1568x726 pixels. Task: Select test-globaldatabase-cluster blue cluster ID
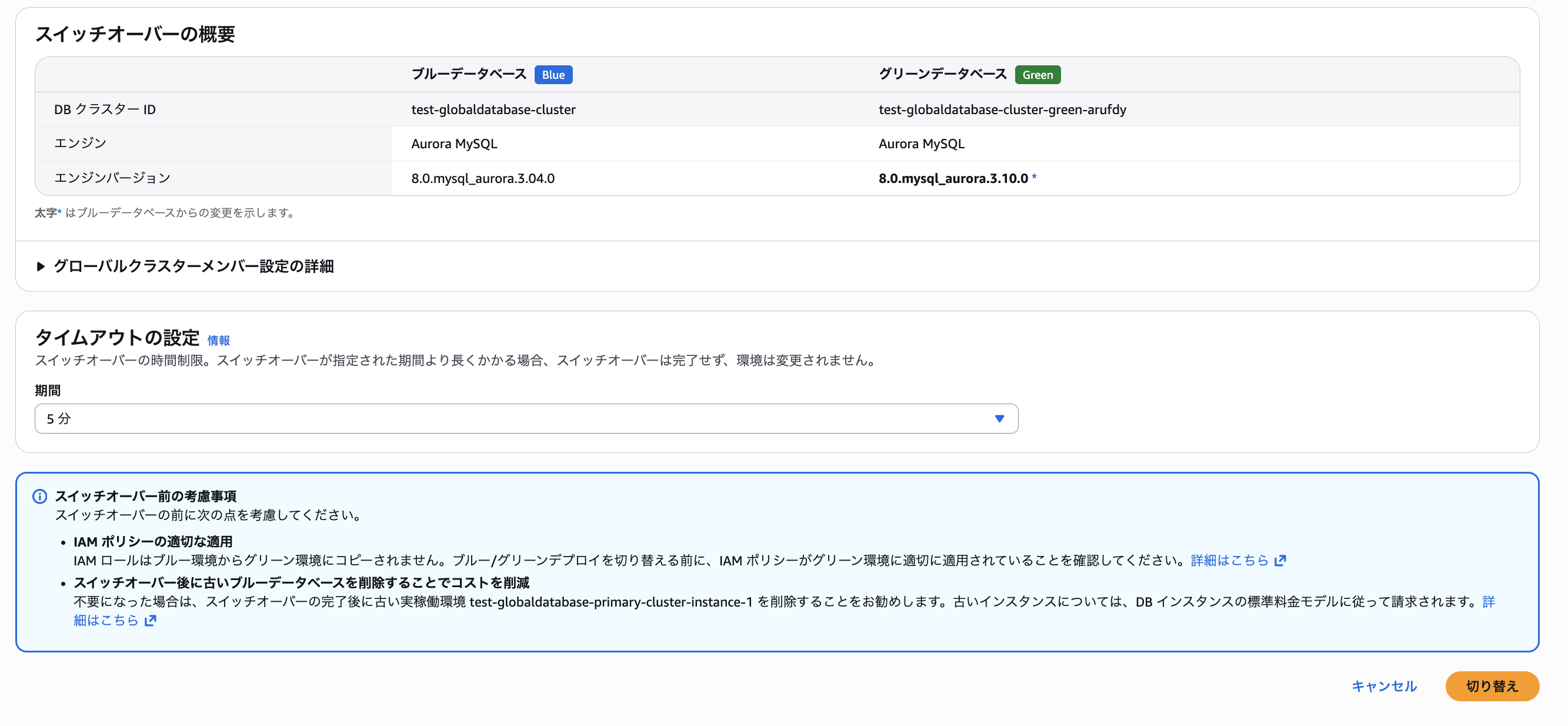tap(493, 109)
